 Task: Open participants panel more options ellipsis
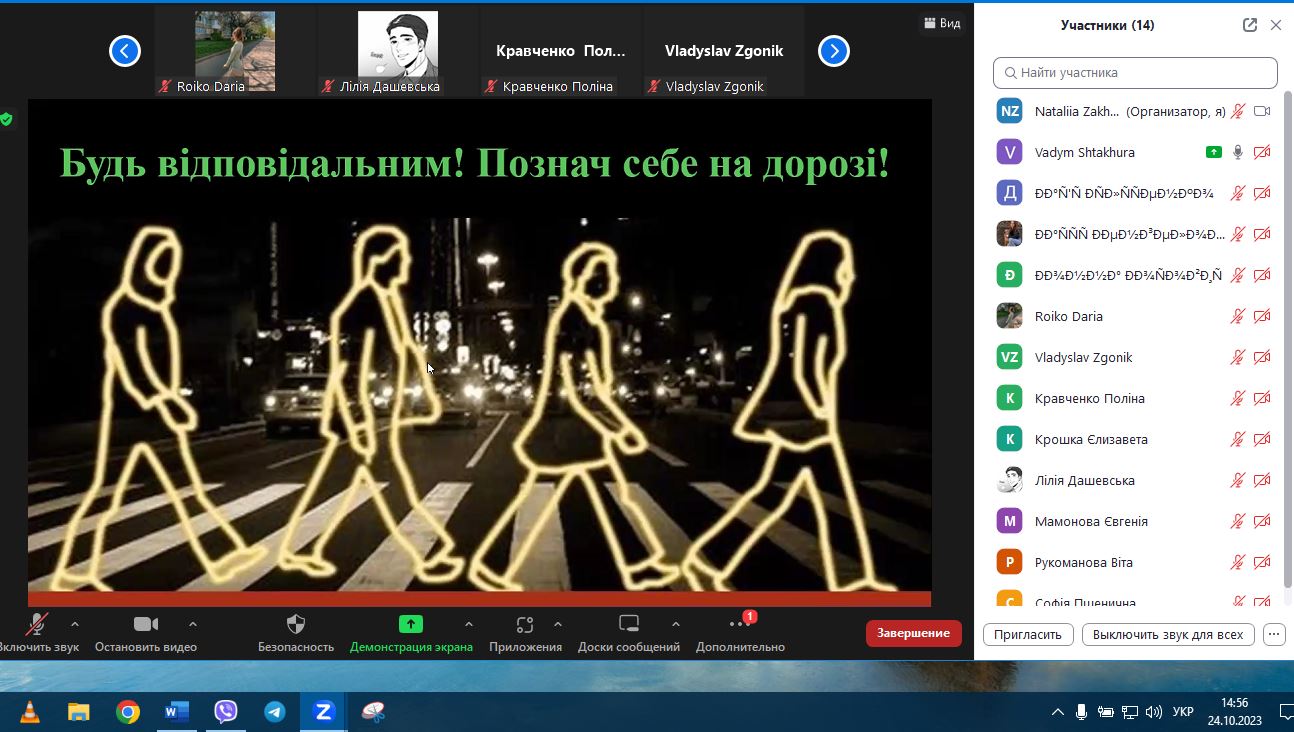point(1273,634)
